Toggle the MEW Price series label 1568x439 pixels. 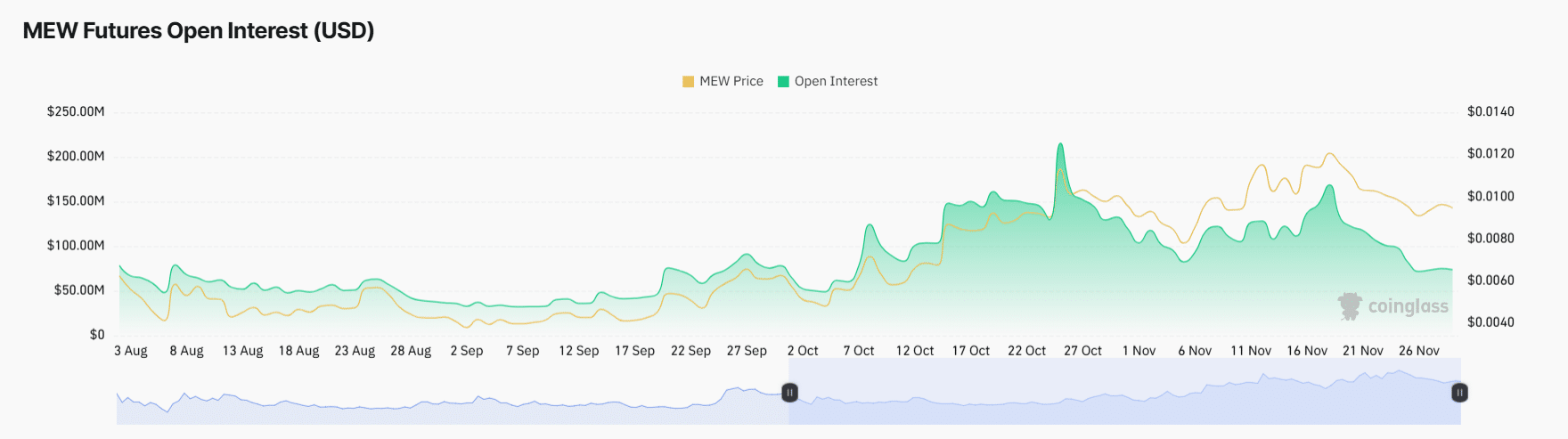tap(731, 81)
